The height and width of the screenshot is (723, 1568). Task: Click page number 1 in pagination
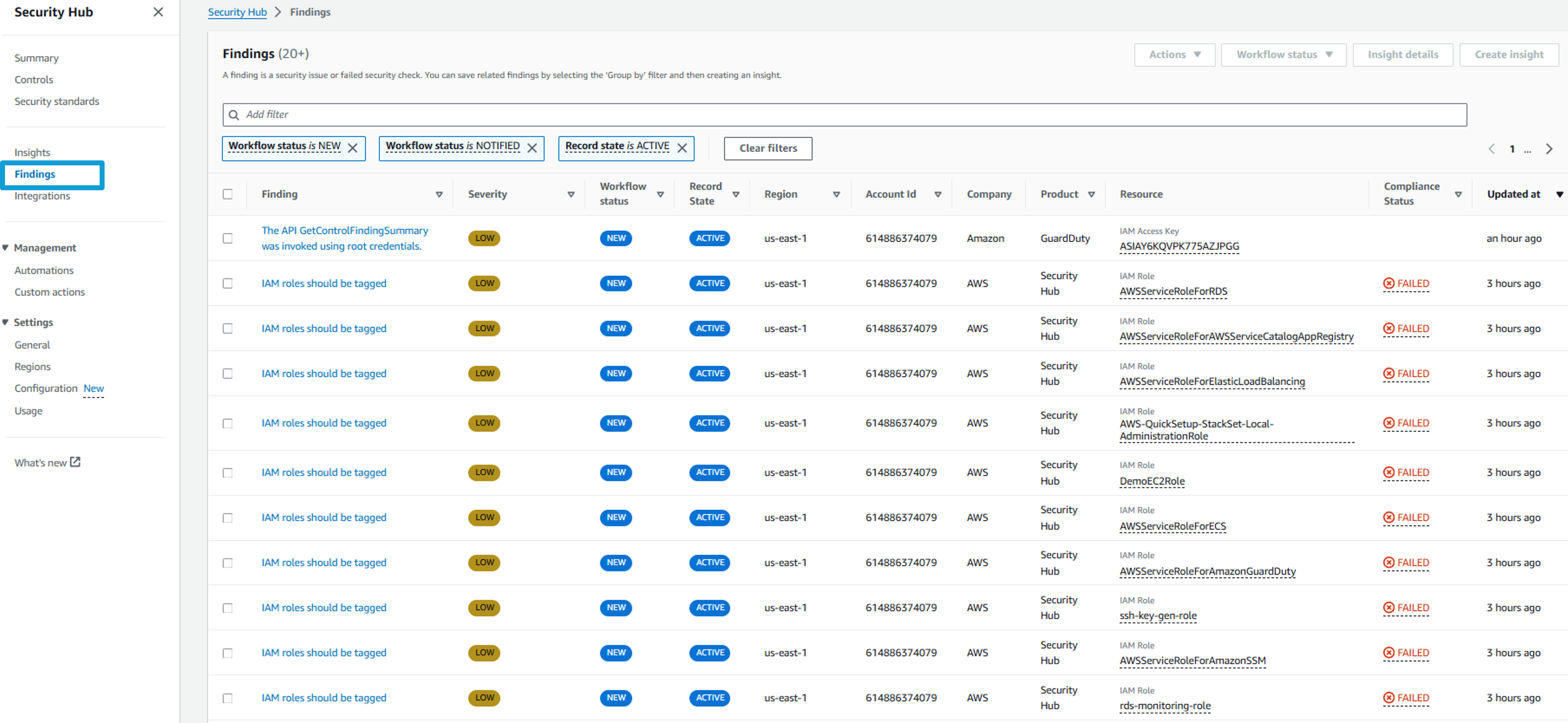pyautogui.click(x=1512, y=149)
